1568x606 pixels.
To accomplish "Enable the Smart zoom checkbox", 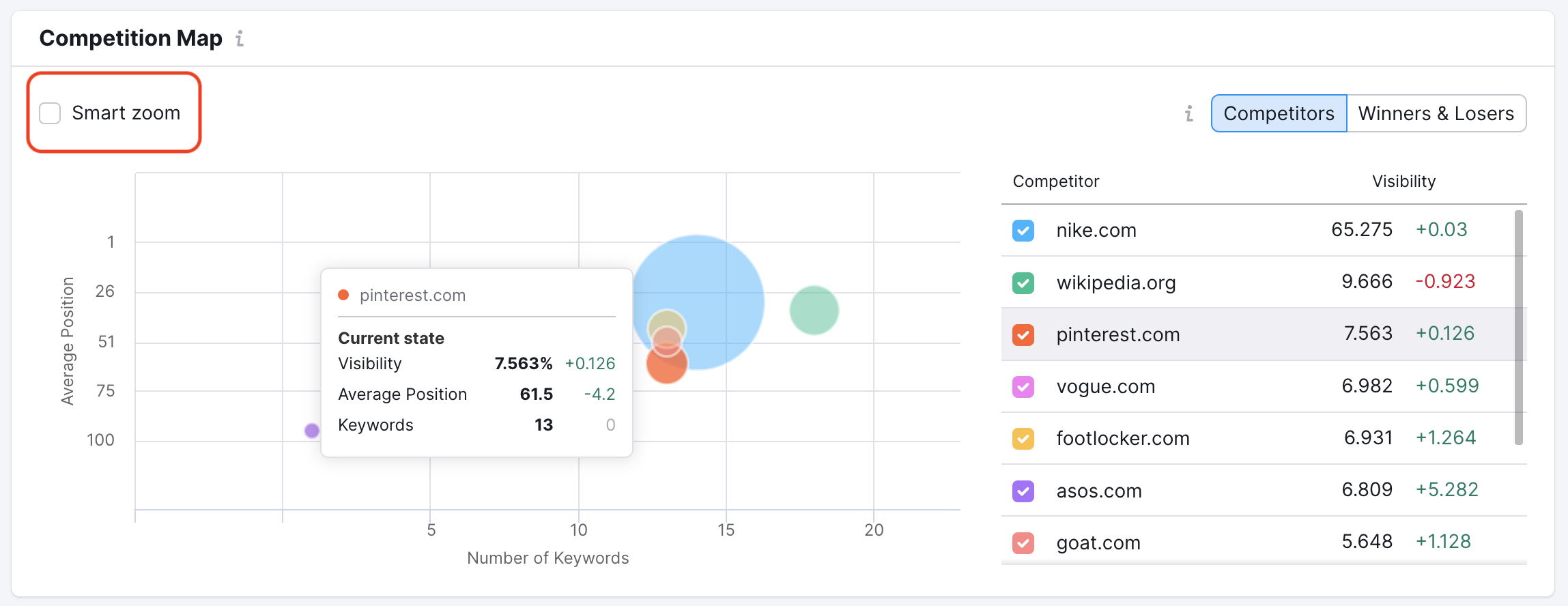I will [x=51, y=113].
